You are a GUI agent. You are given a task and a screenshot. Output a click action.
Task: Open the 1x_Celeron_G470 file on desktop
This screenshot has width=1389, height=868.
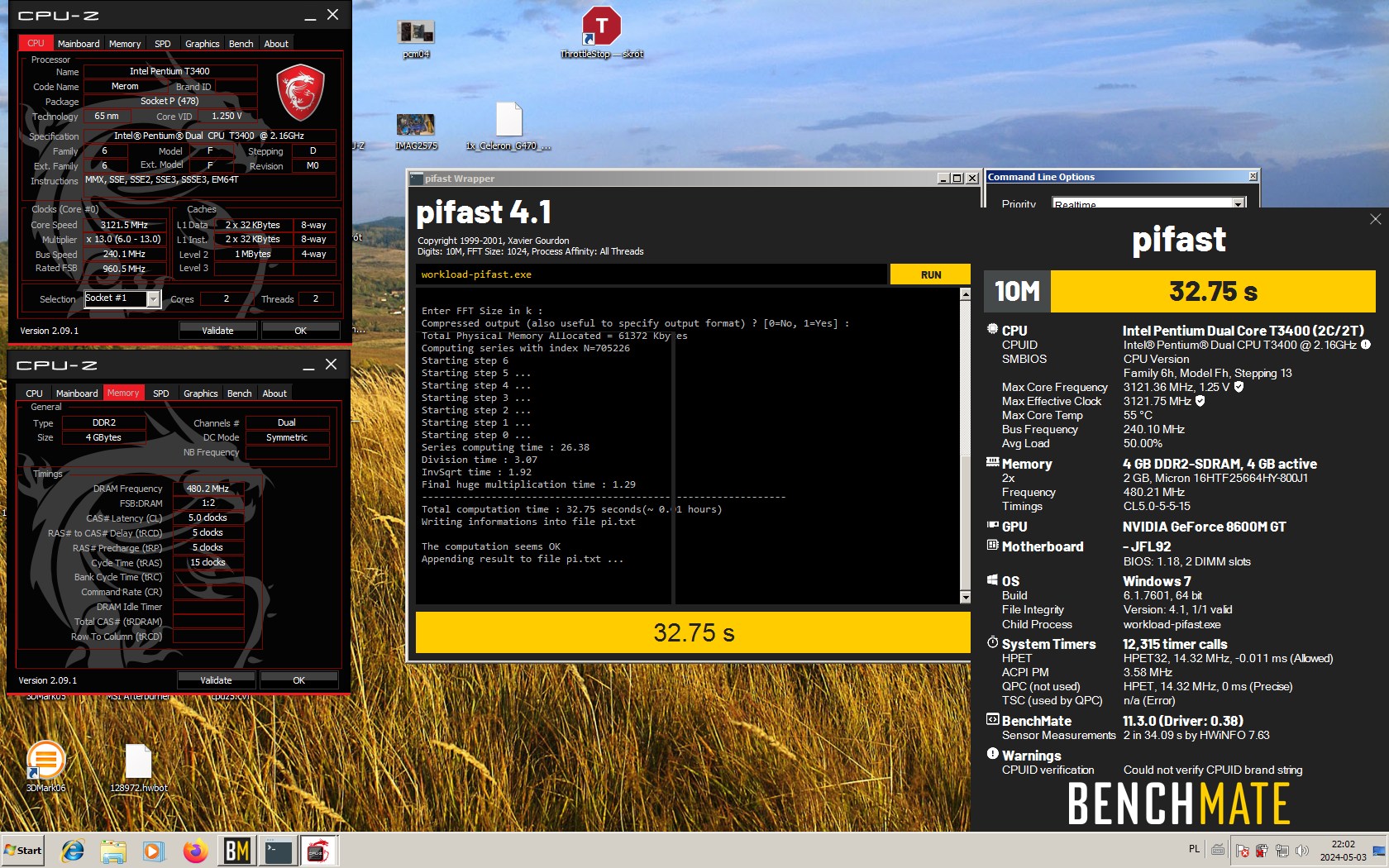(508, 126)
